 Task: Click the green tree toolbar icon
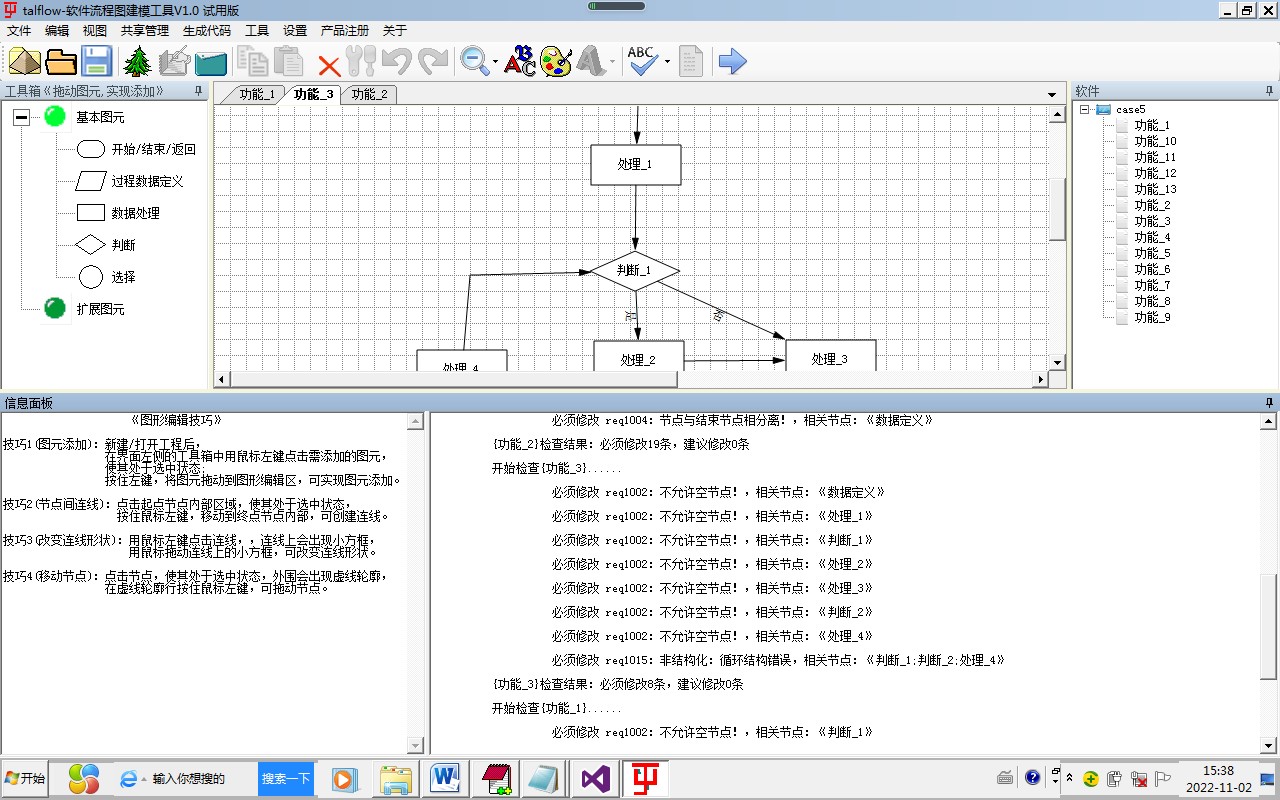pos(137,62)
